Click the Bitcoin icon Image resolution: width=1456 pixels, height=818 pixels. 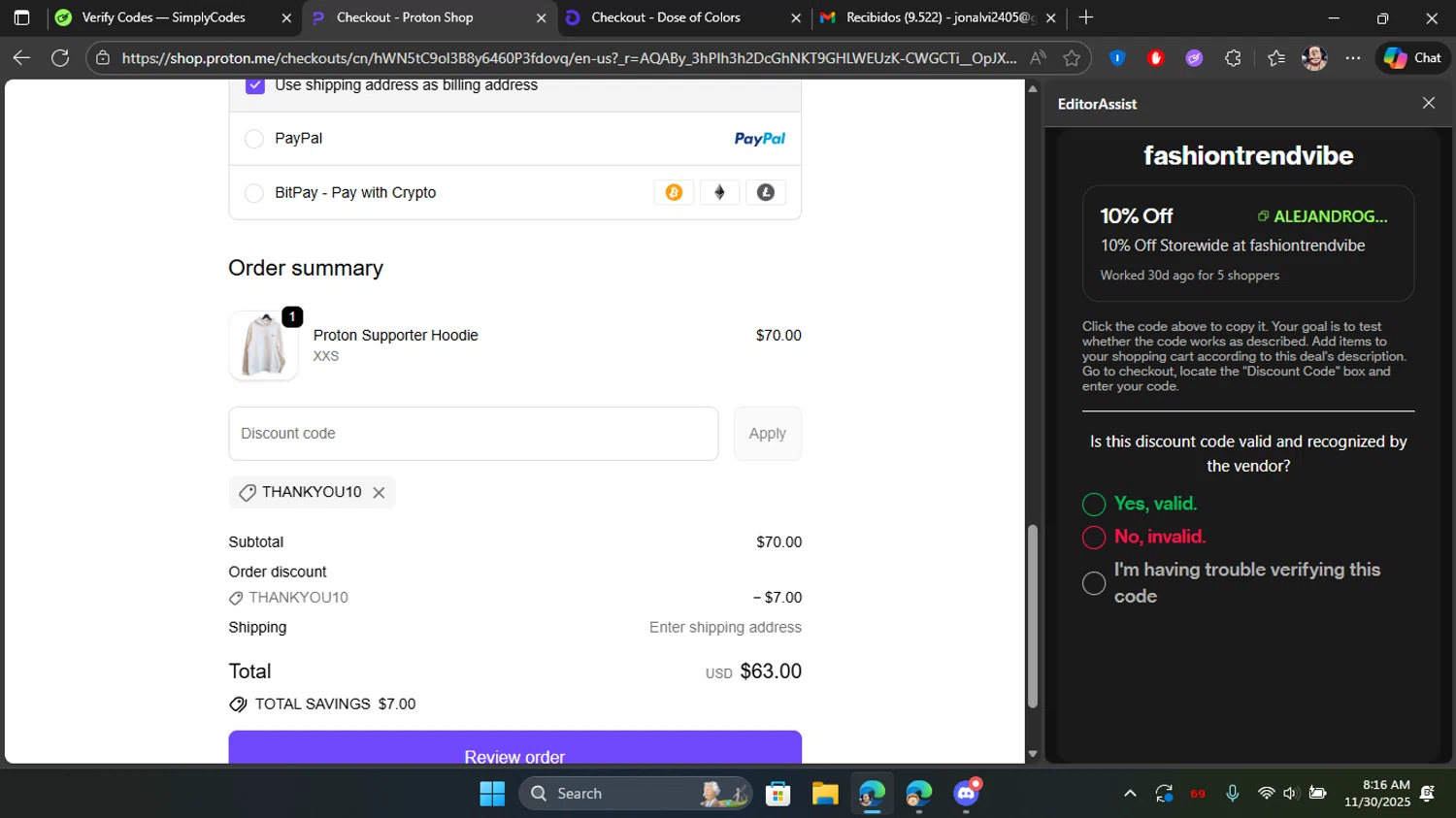674,192
